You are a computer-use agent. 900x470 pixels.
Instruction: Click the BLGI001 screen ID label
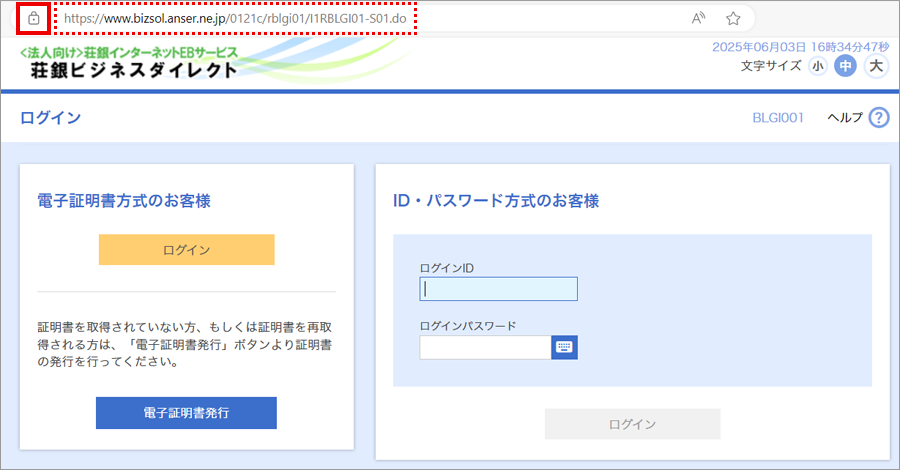pos(778,118)
